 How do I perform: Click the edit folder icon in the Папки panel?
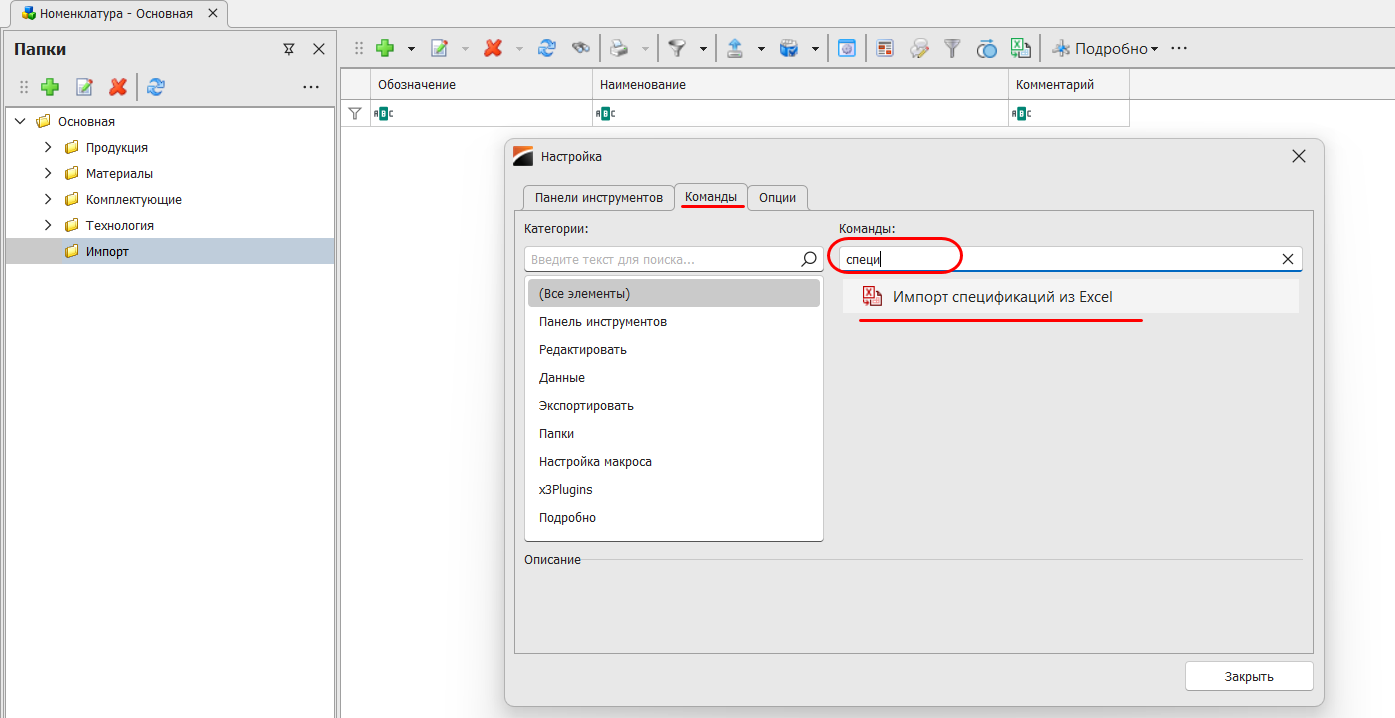[84, 87]
